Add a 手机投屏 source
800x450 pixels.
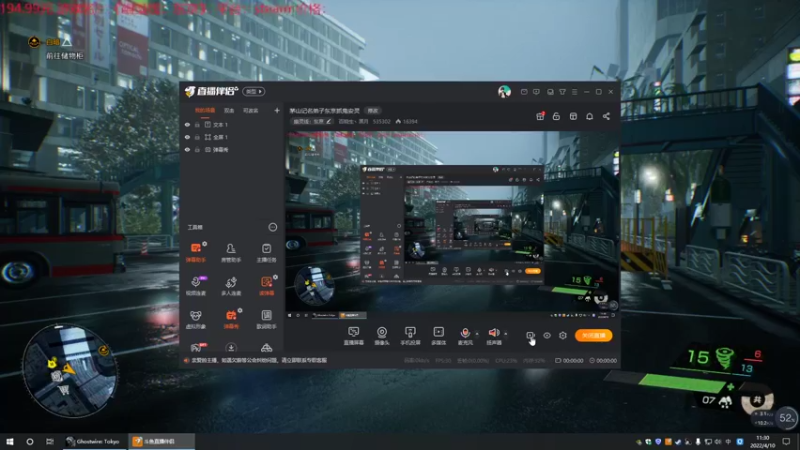click(410, 336)
